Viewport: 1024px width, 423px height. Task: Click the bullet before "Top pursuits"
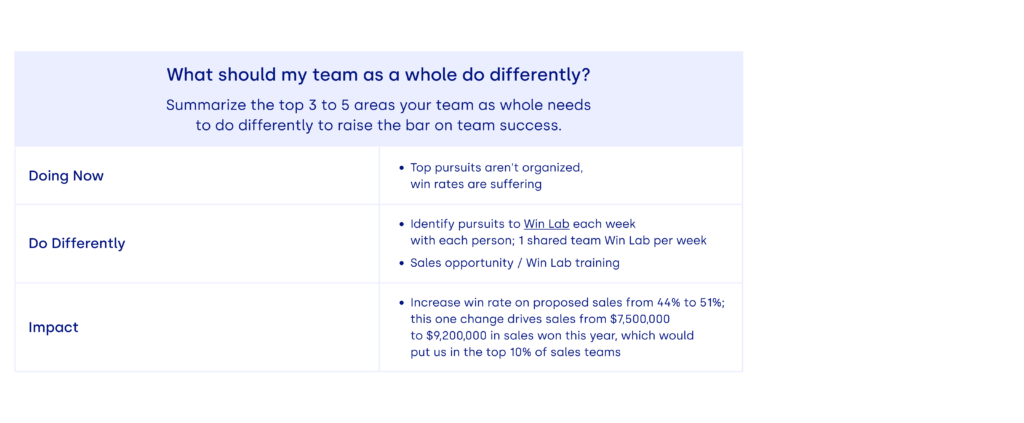(401, 168)
